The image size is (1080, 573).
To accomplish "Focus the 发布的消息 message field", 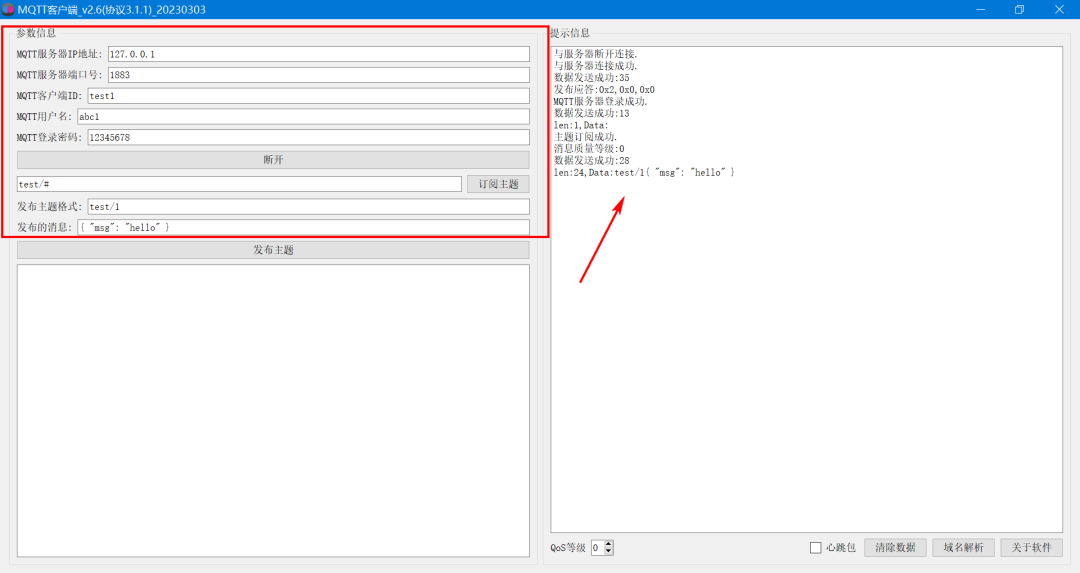I will 303,228.
